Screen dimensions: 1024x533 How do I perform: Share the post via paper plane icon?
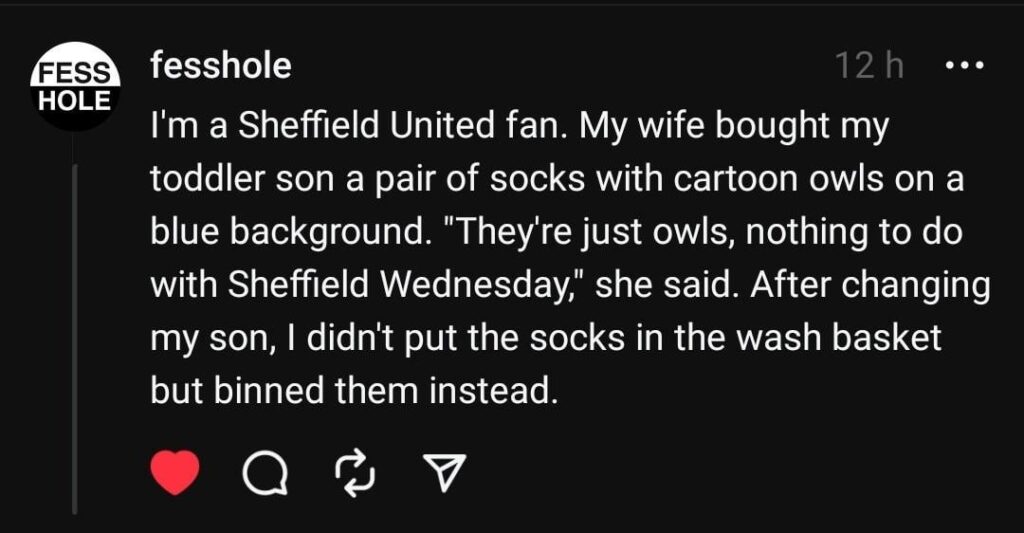[x=446, y=472]
